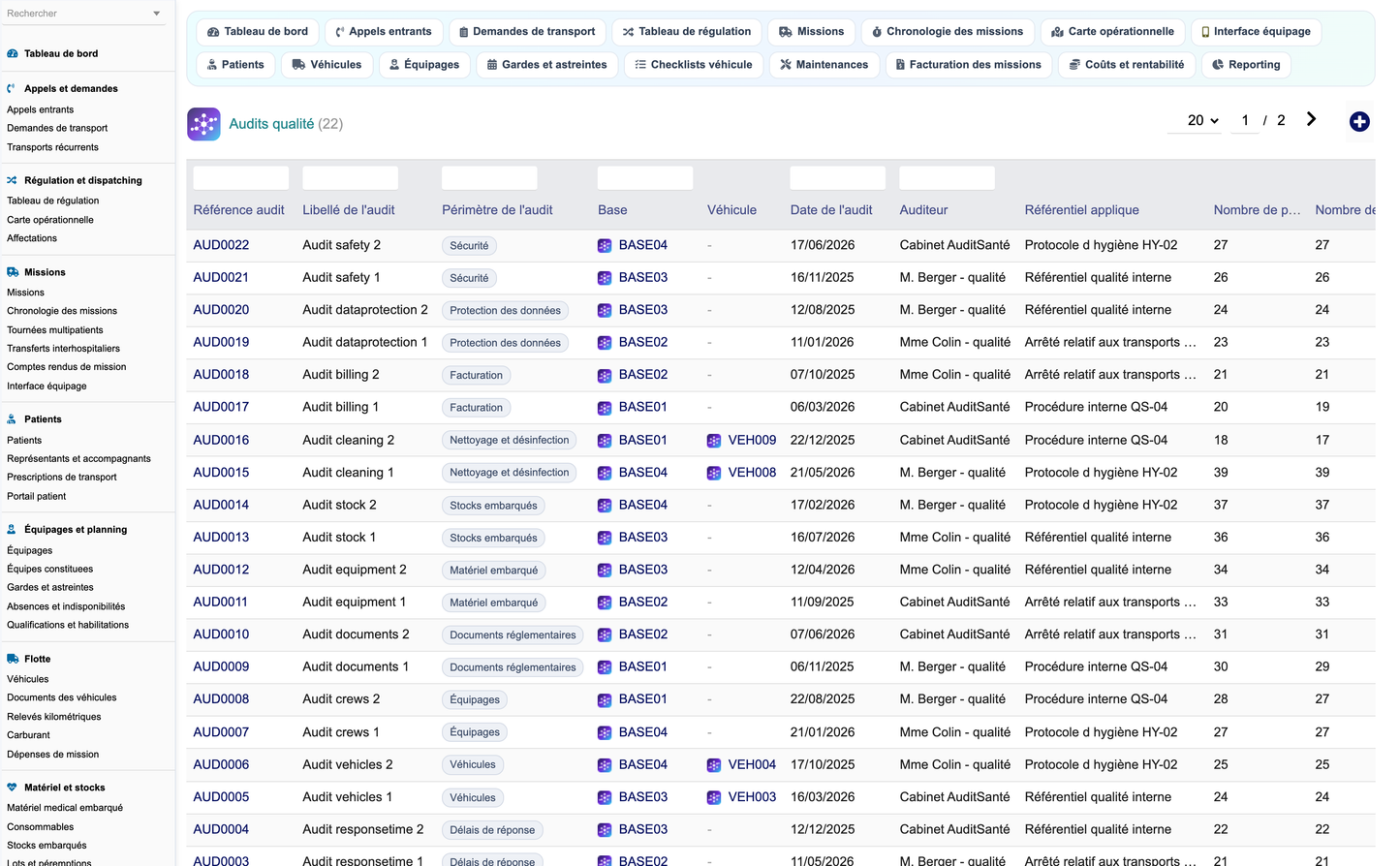Image resolution: width=1400 pixels, height=866 pixels.
Task: Switch to Carte opérationnelle tab
Action: coord(1113,32)
